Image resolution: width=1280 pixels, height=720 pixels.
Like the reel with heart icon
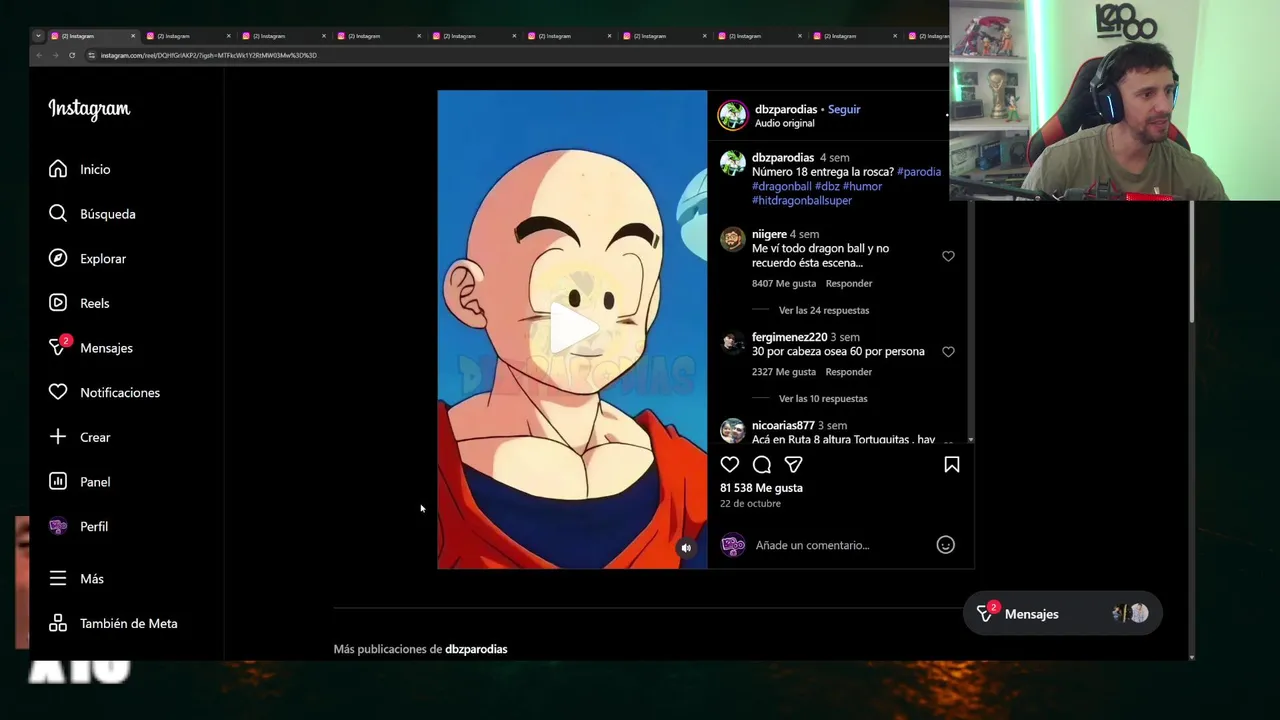pyautogui.click(x=730, y=464)
